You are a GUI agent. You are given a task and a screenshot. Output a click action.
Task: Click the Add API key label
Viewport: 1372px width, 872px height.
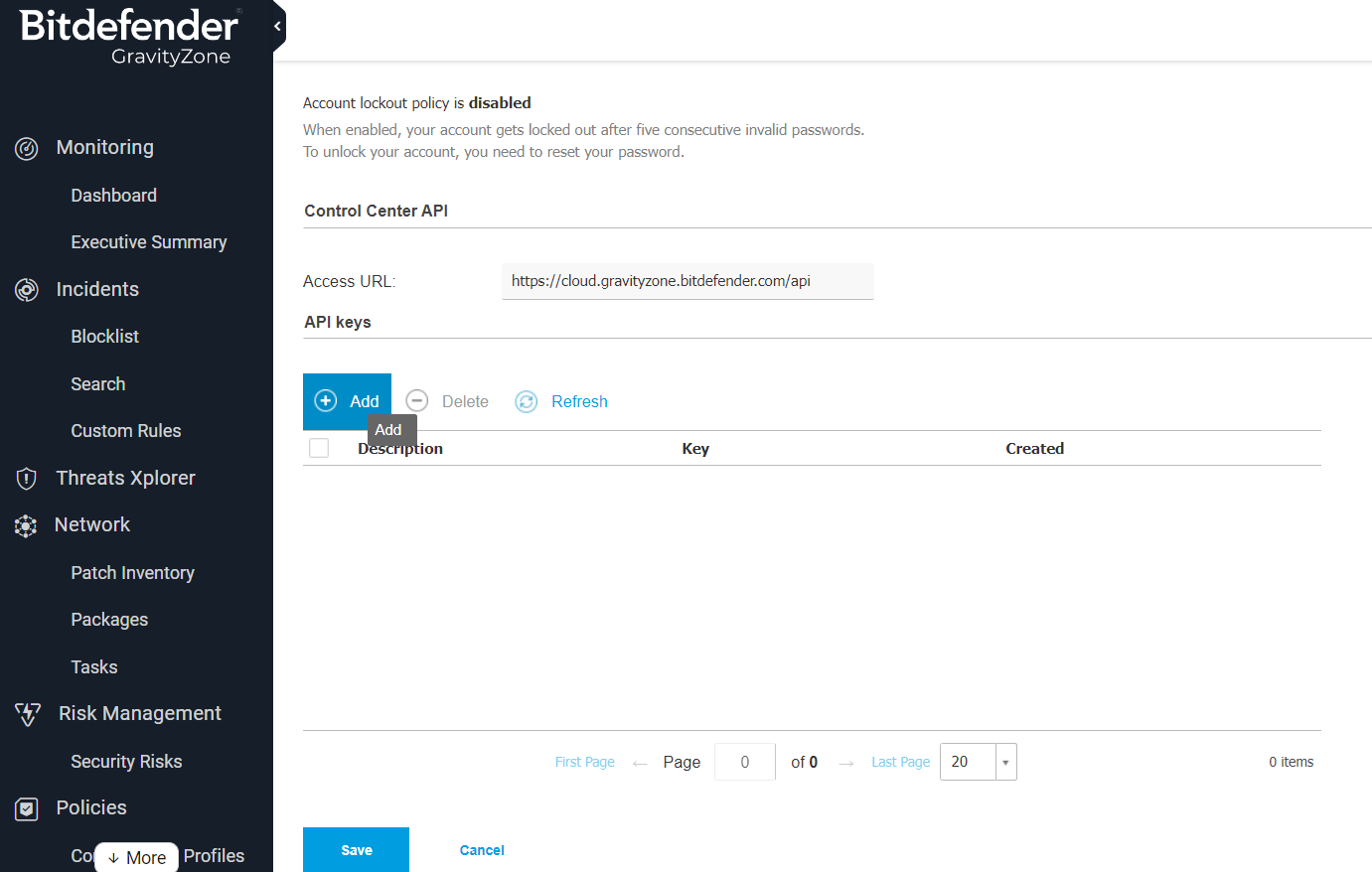pos(365,401)
